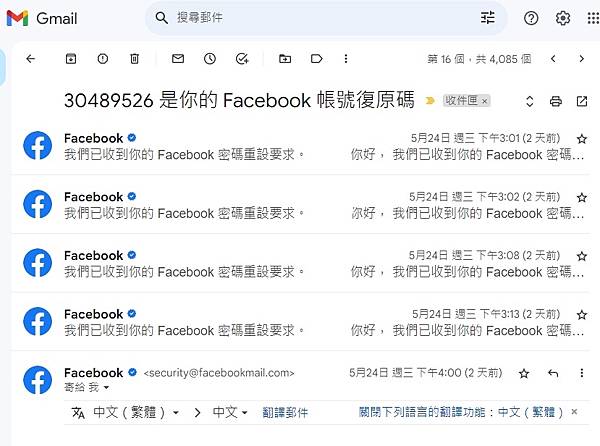Viewport: 600px width, 446px height.
Task: Add to Tasks icon
Action: pos(242,59)
